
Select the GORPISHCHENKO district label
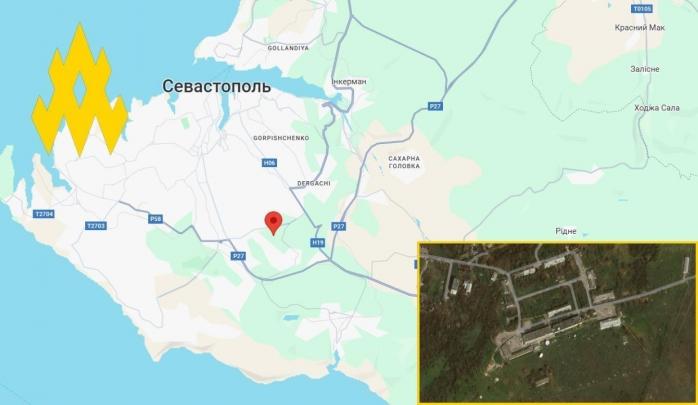point(281,138)
